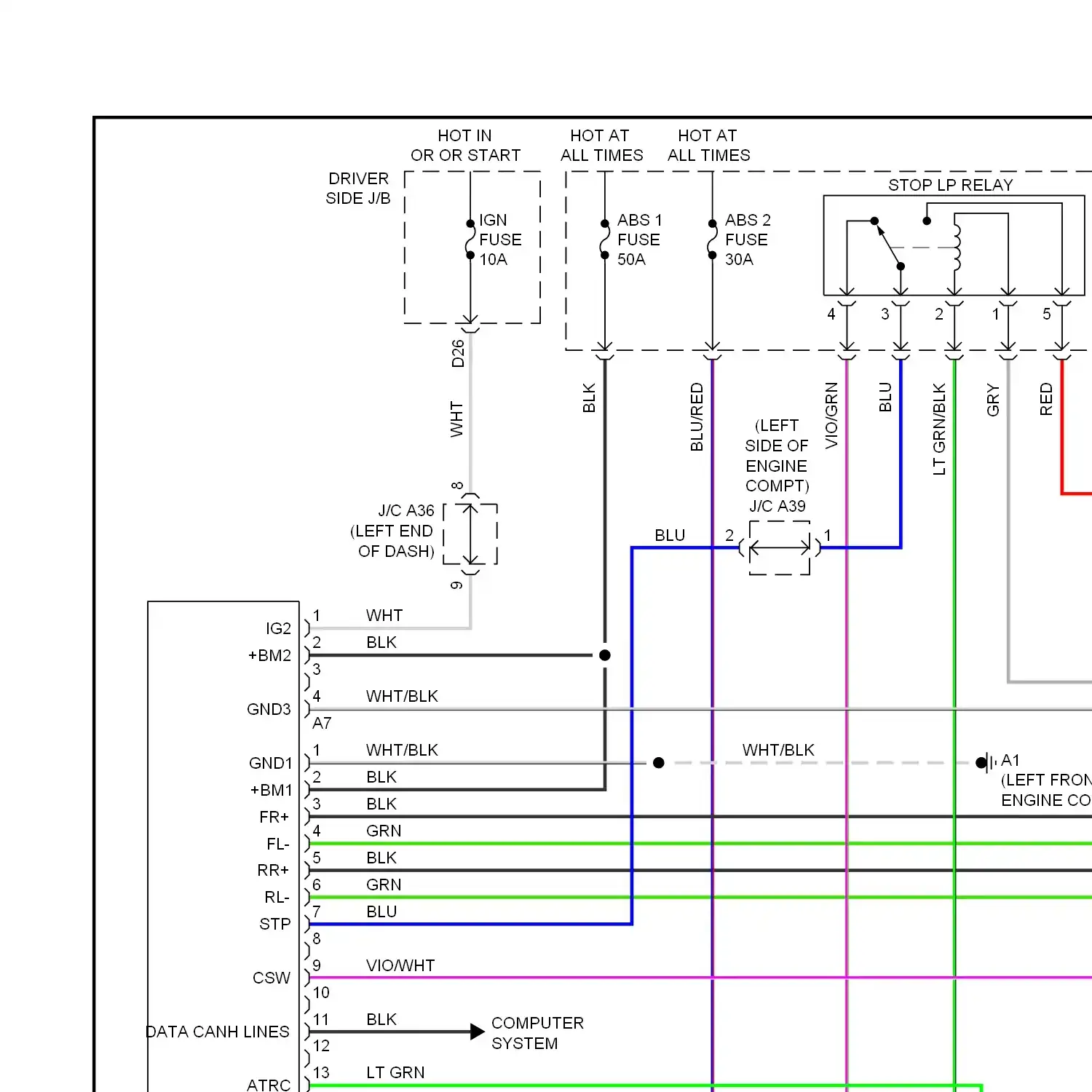Click the BLU label left of J/C A39

pos(670,535)
